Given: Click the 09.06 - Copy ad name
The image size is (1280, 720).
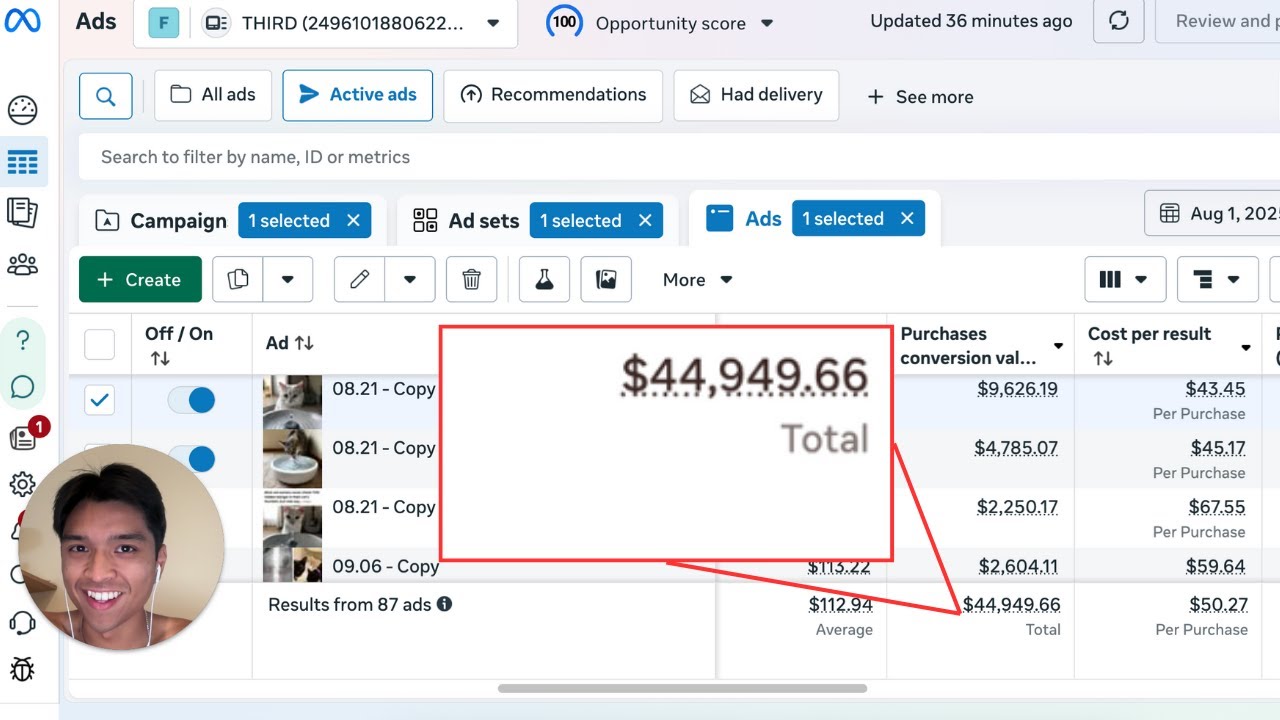Looking at the screenshot, I should pyautogui.click(x=385, y=566).
